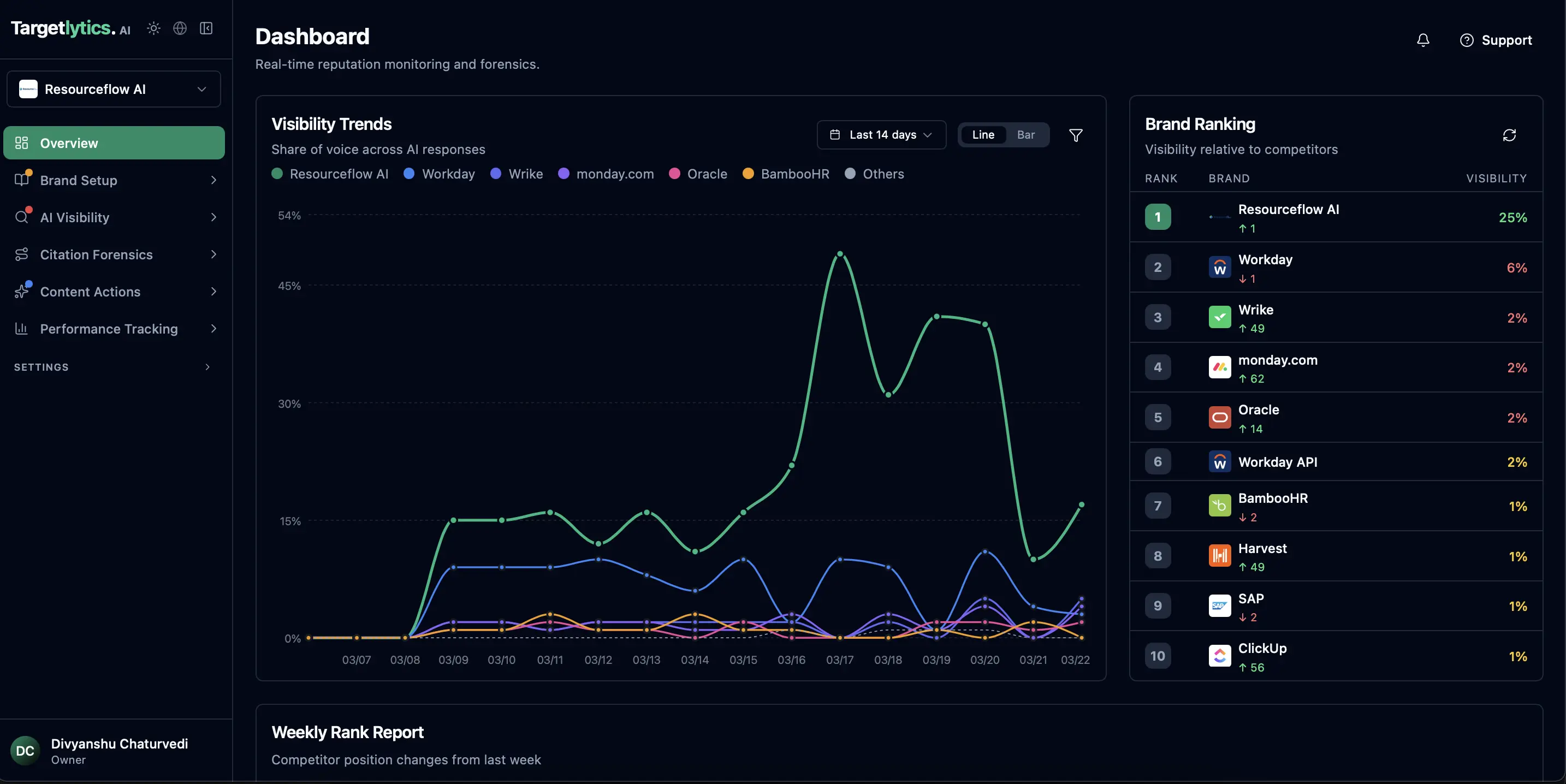This screenshot has height=784, width=1566.
Task: Click the BambooHR logo icon
Action: (x=1219, y=506)
